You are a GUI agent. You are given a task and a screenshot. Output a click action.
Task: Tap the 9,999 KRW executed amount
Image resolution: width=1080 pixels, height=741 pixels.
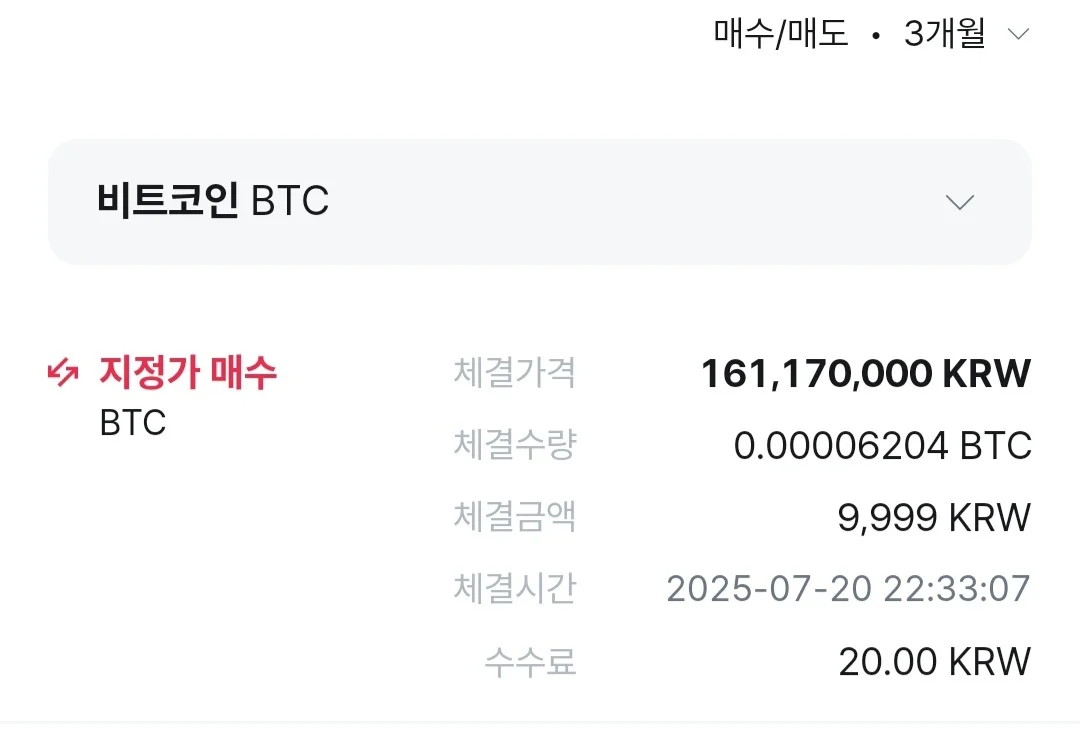pyautogui.click(x=933, y=518)
